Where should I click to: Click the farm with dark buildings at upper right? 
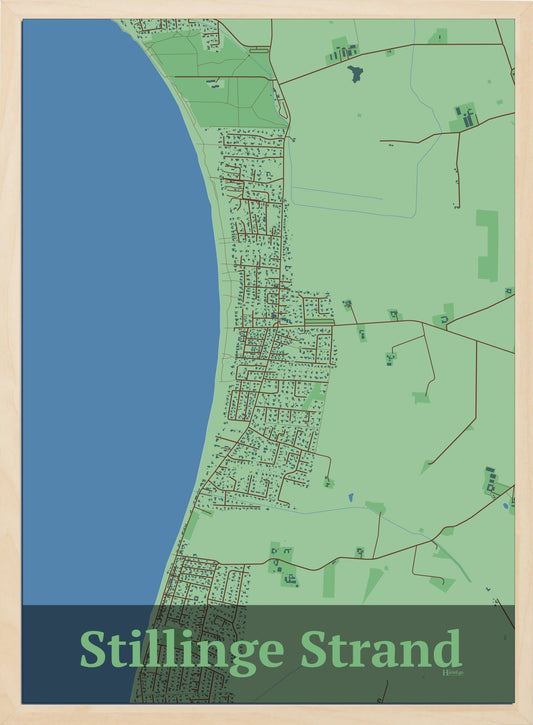point(465,117)
